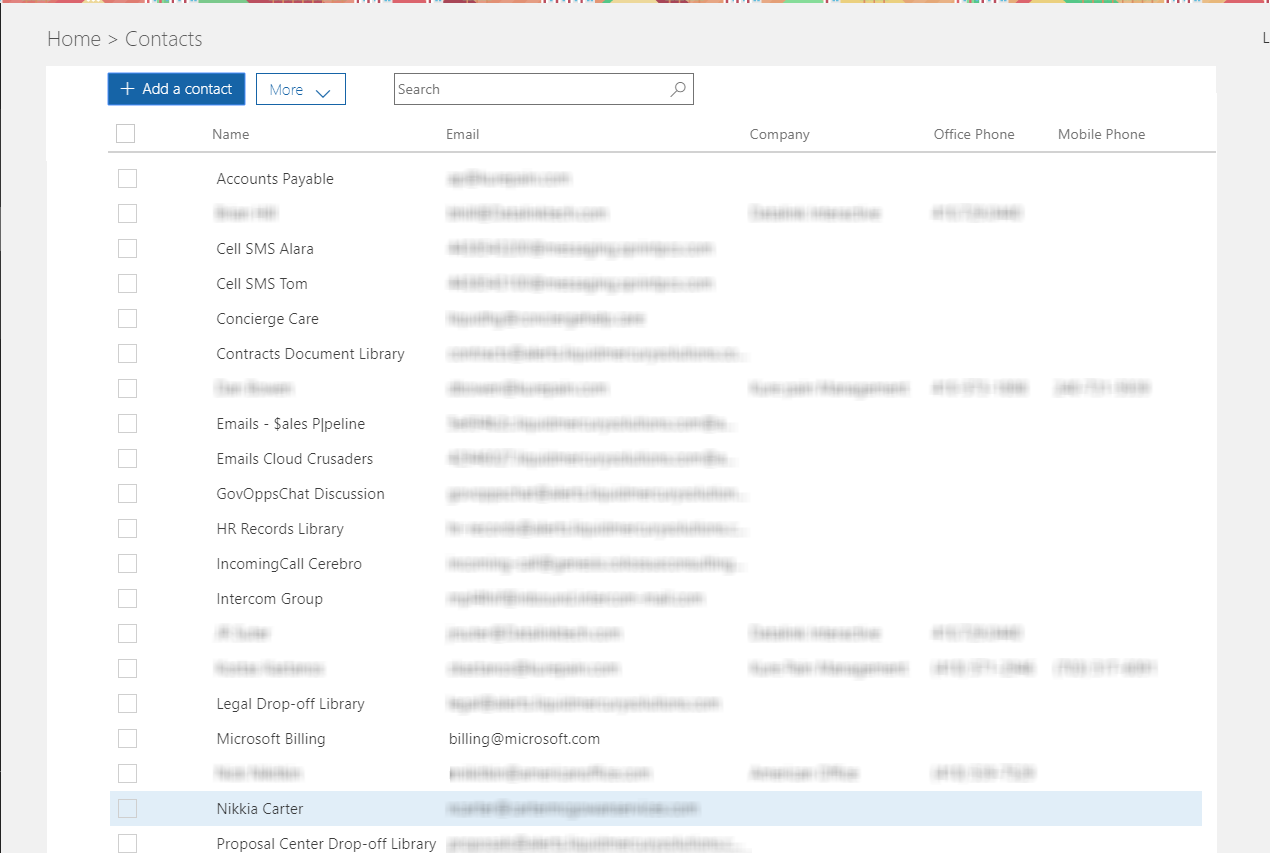Click the billing@microsoft.com email address
The image size is (1270, 853).
[525, 739]
